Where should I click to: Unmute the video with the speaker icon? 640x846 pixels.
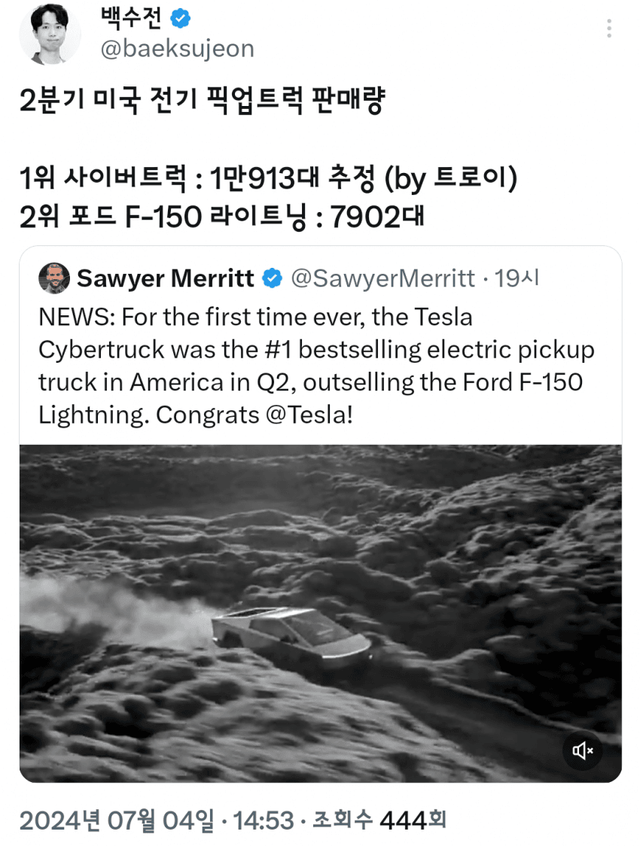tap(583, 750)
